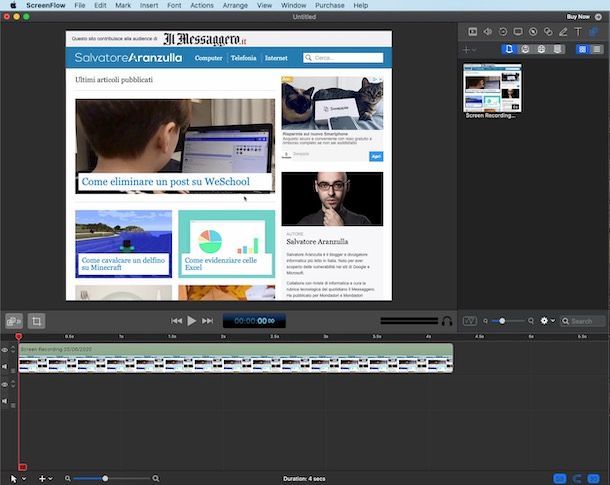
Task: Play the timeline preview
Action: click(x=191, y=321)
